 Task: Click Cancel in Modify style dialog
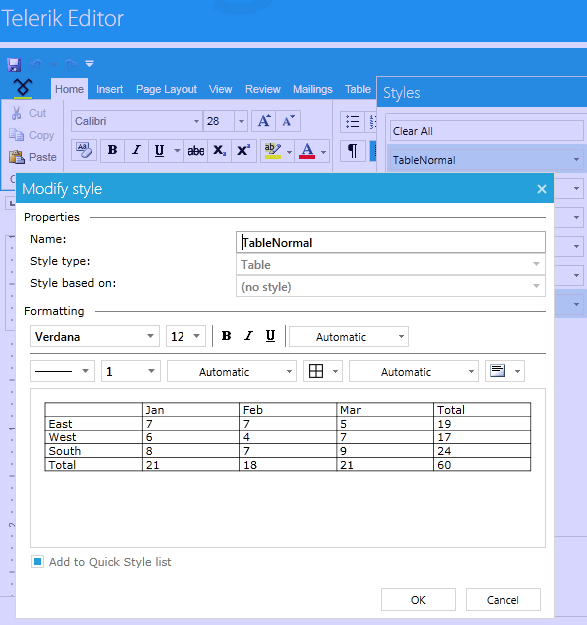[x=503, y=599]
